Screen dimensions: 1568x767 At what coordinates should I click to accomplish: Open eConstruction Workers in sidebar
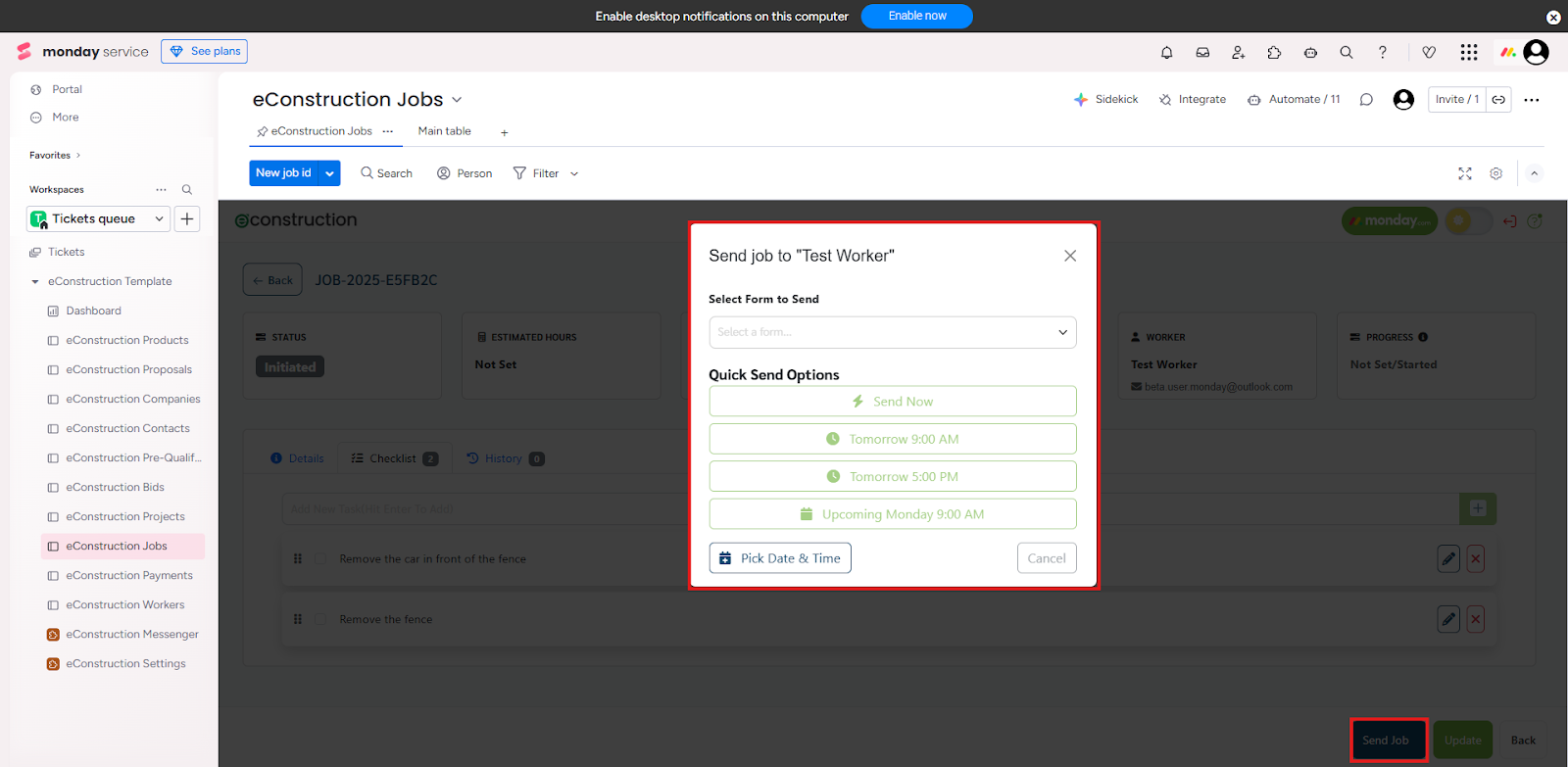pyautogui.click(x=124, y=605)
